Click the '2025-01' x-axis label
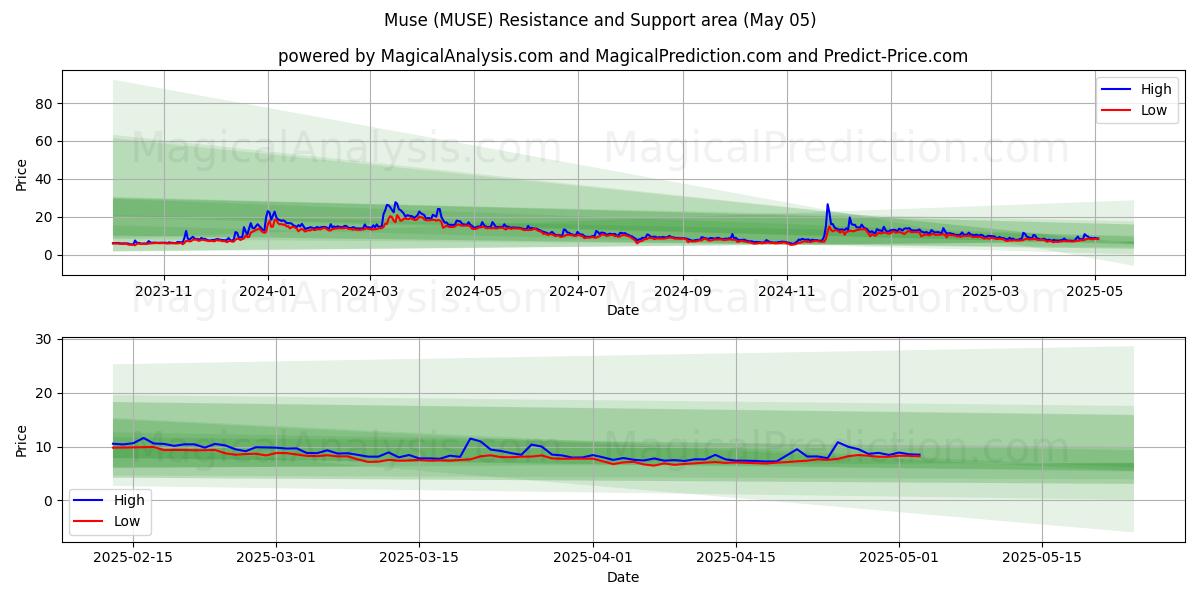 point(890,291)
